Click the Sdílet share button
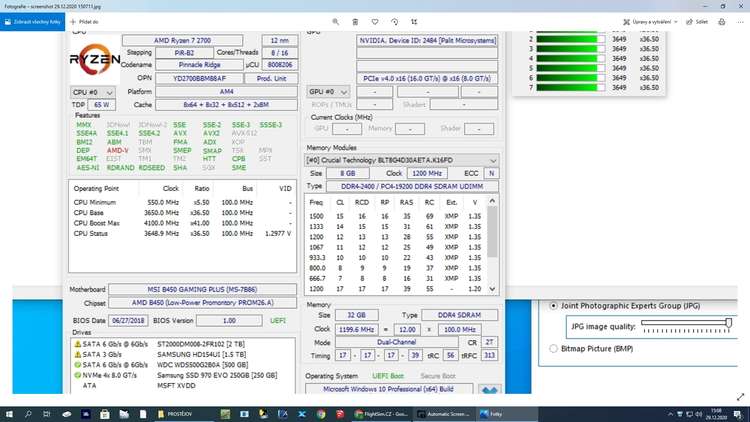 tap(693, 20)
